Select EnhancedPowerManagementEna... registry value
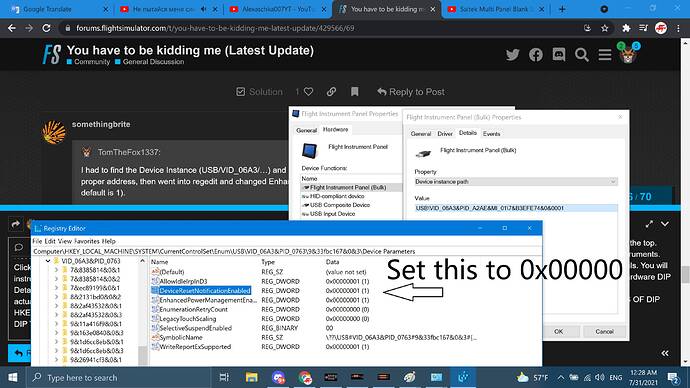The width and height of the screenshot is (690, 388). pyautogui.click(x=207, y=300)
